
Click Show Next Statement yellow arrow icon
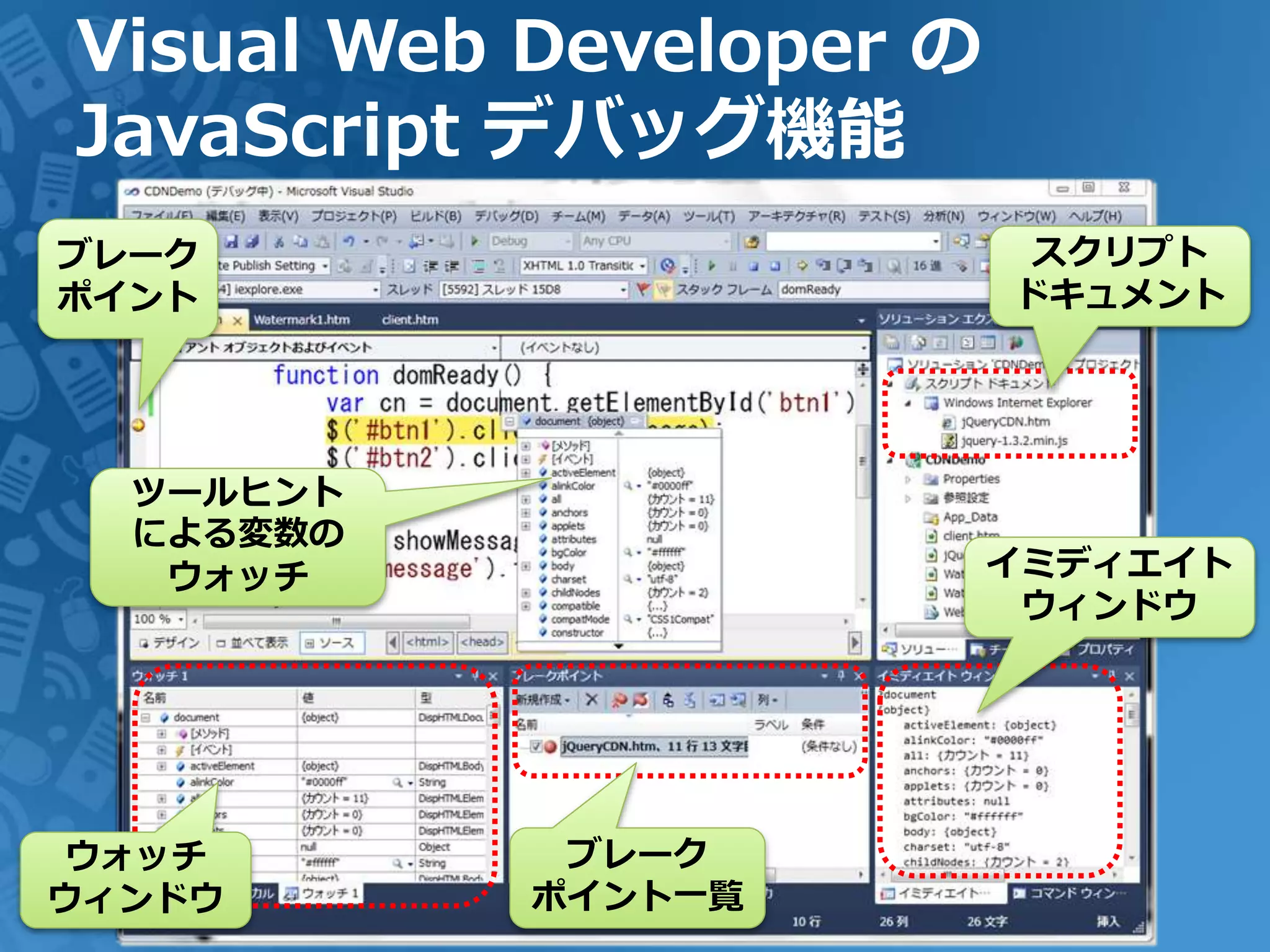point(802,266)
